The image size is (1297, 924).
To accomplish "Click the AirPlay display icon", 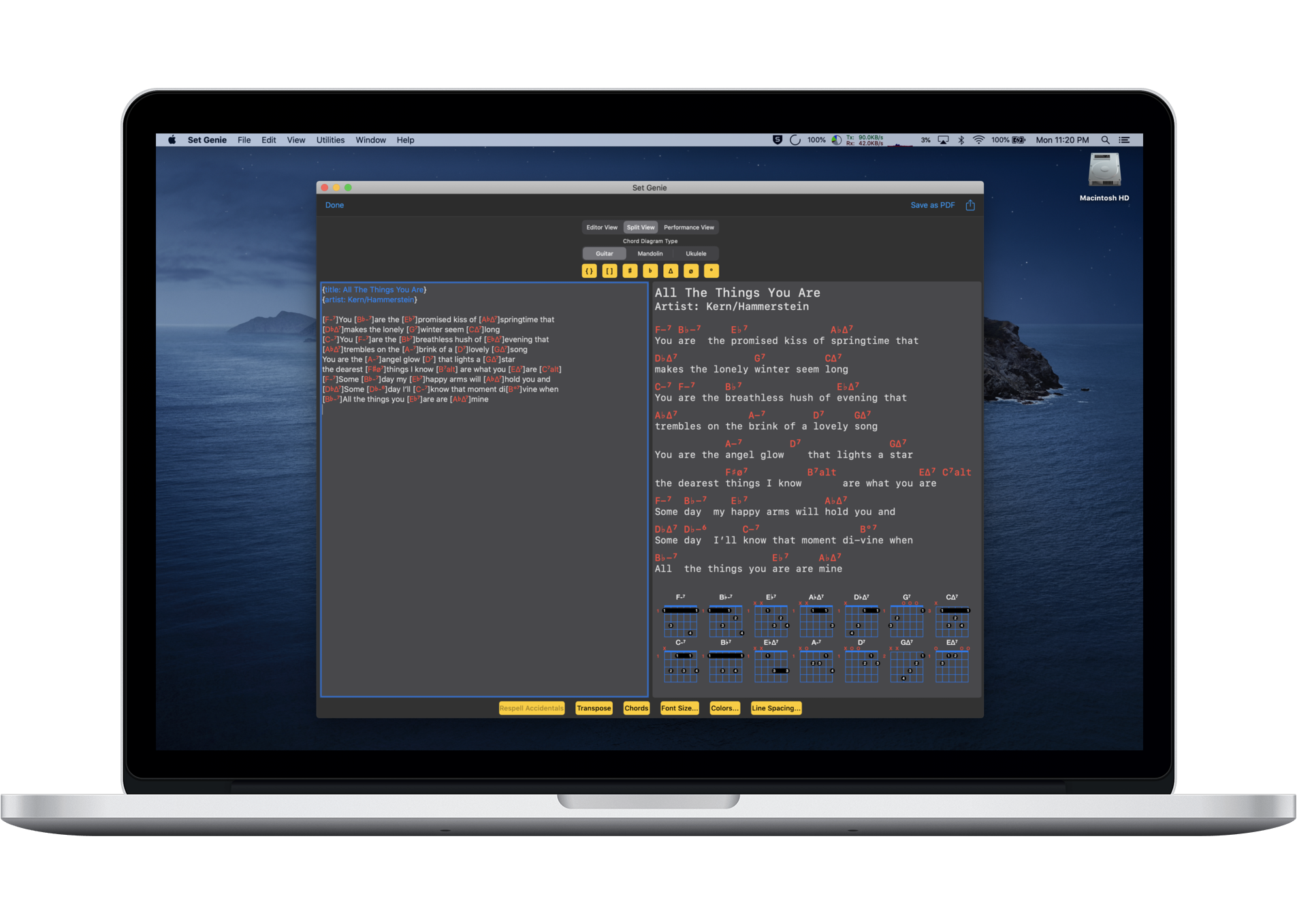I will [x=943, y=140].
